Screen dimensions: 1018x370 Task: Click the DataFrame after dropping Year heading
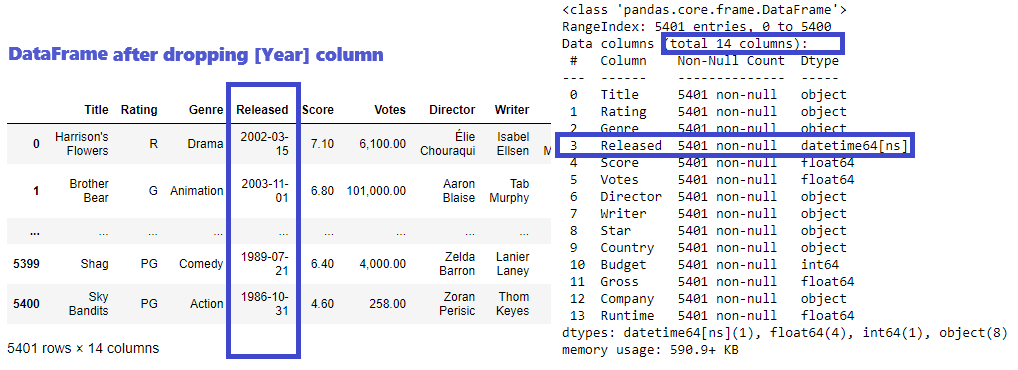click(195, 55)
